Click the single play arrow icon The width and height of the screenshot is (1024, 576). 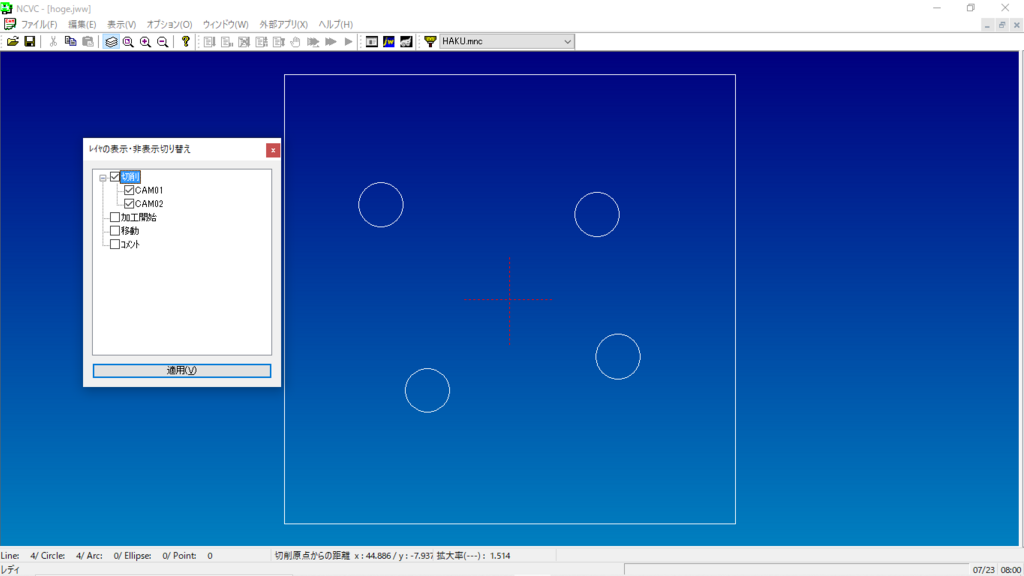348,41
